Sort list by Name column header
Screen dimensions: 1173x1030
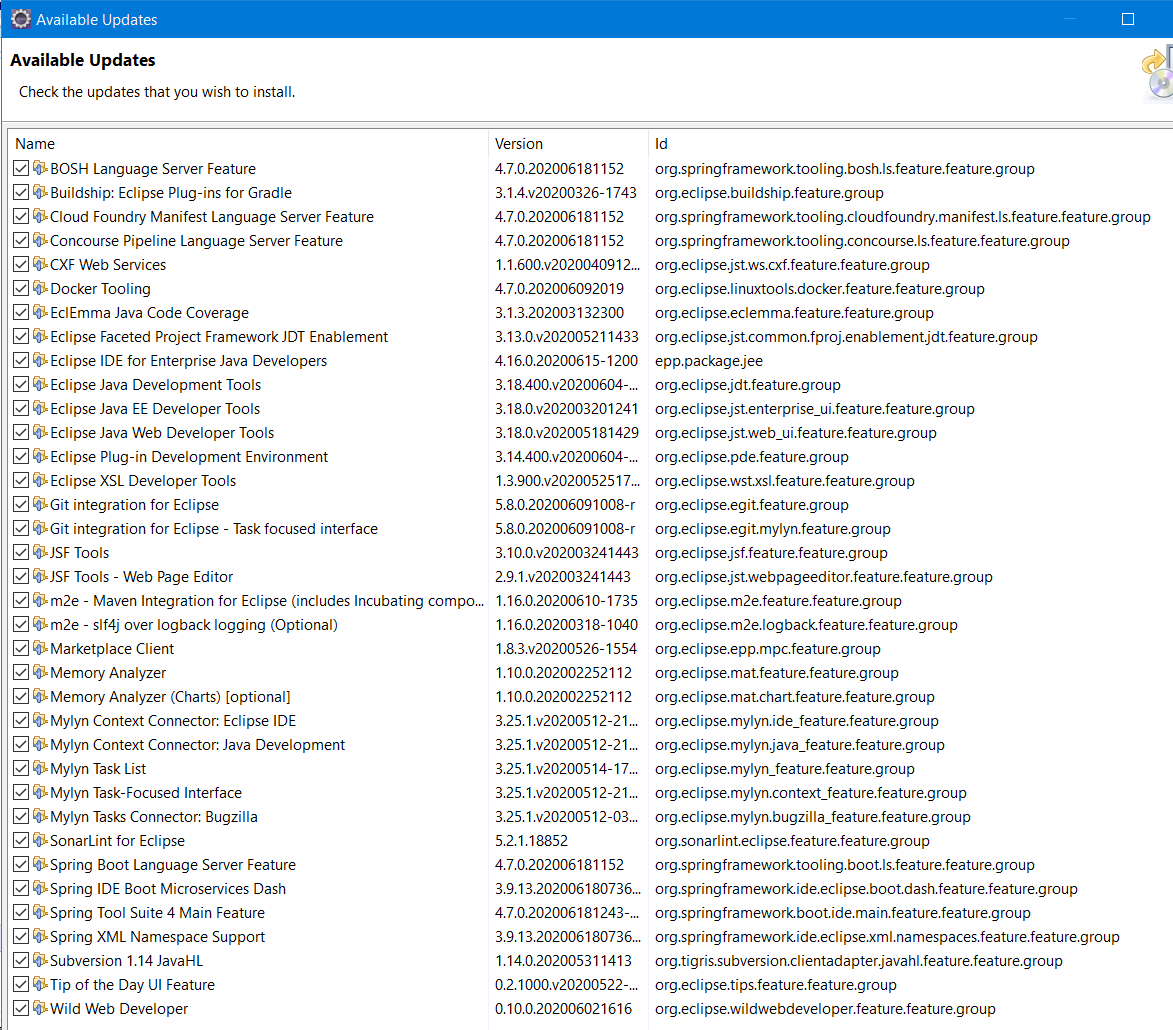click(x=248, y=144)
